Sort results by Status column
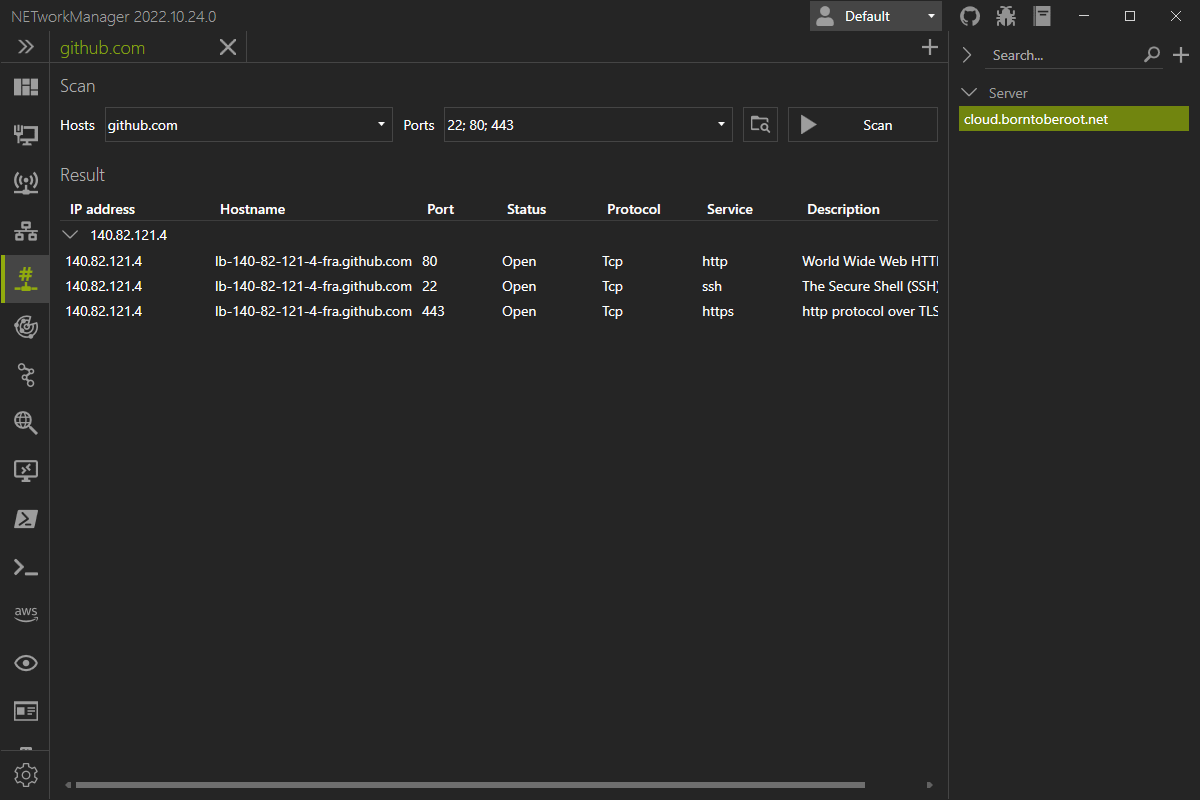The height and width of the screenshot is (800, 1200). pos(527,209)
